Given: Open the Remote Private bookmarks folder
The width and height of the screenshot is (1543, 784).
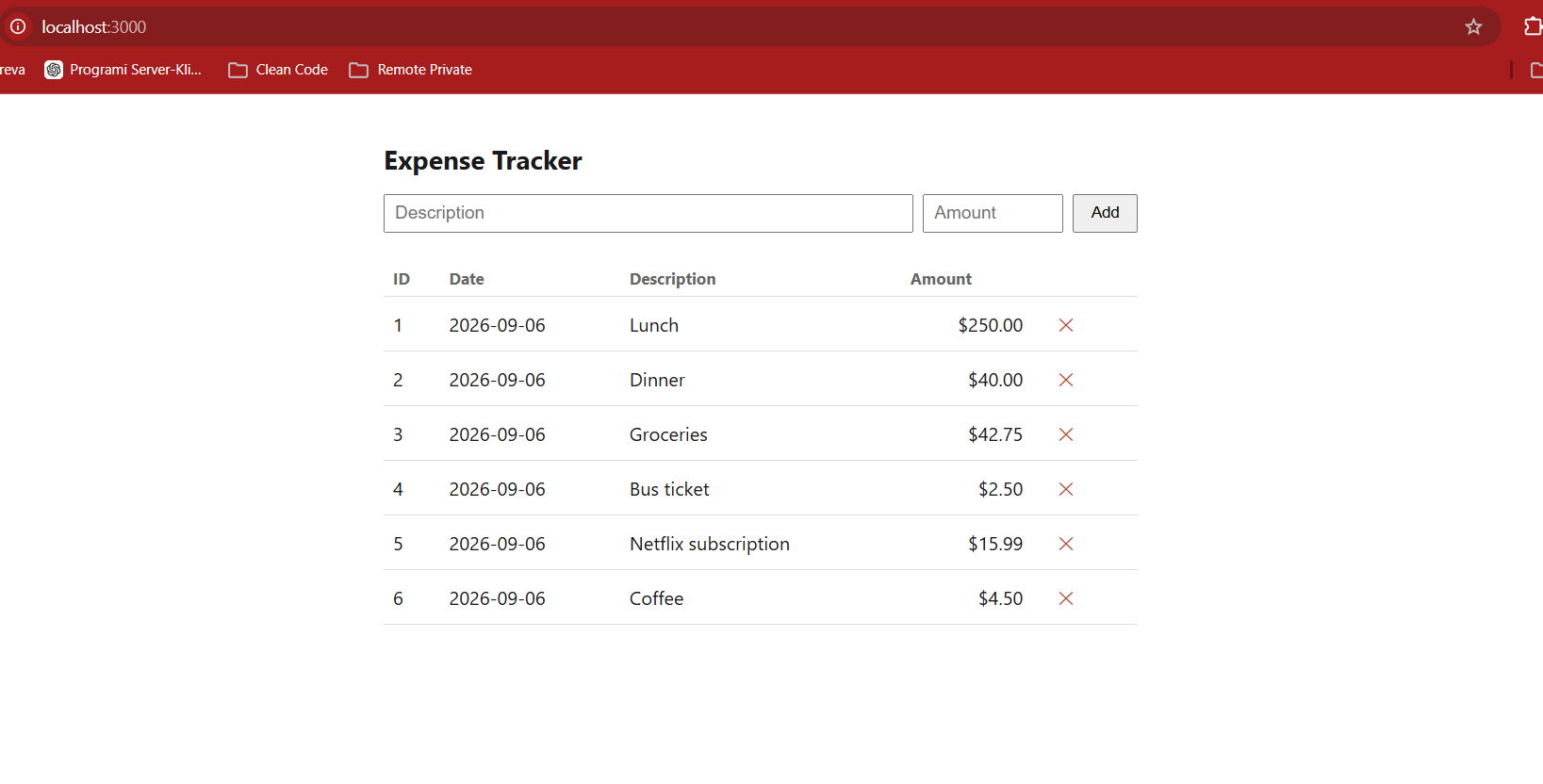Looking at the screenshot, I should click(411, 70).
